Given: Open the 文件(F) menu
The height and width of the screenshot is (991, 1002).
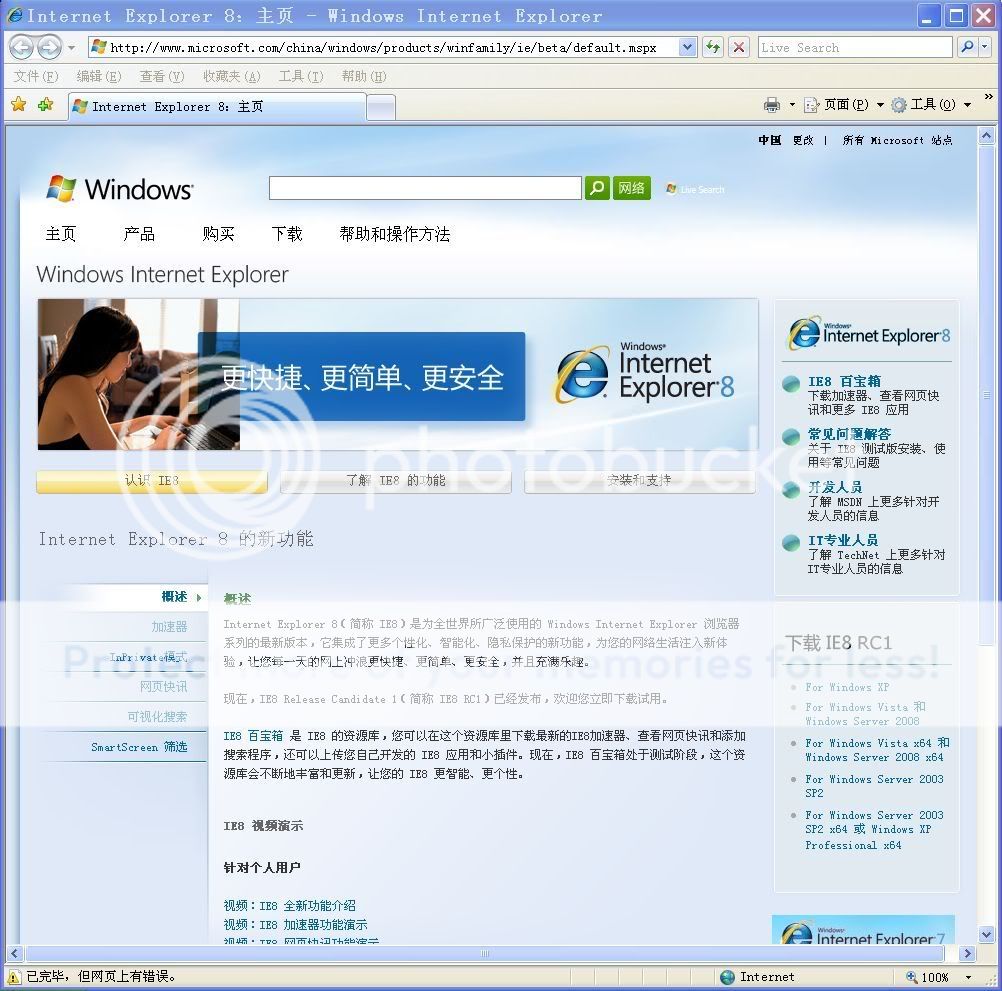Looking at the screenshot, I should click(36, 77).
